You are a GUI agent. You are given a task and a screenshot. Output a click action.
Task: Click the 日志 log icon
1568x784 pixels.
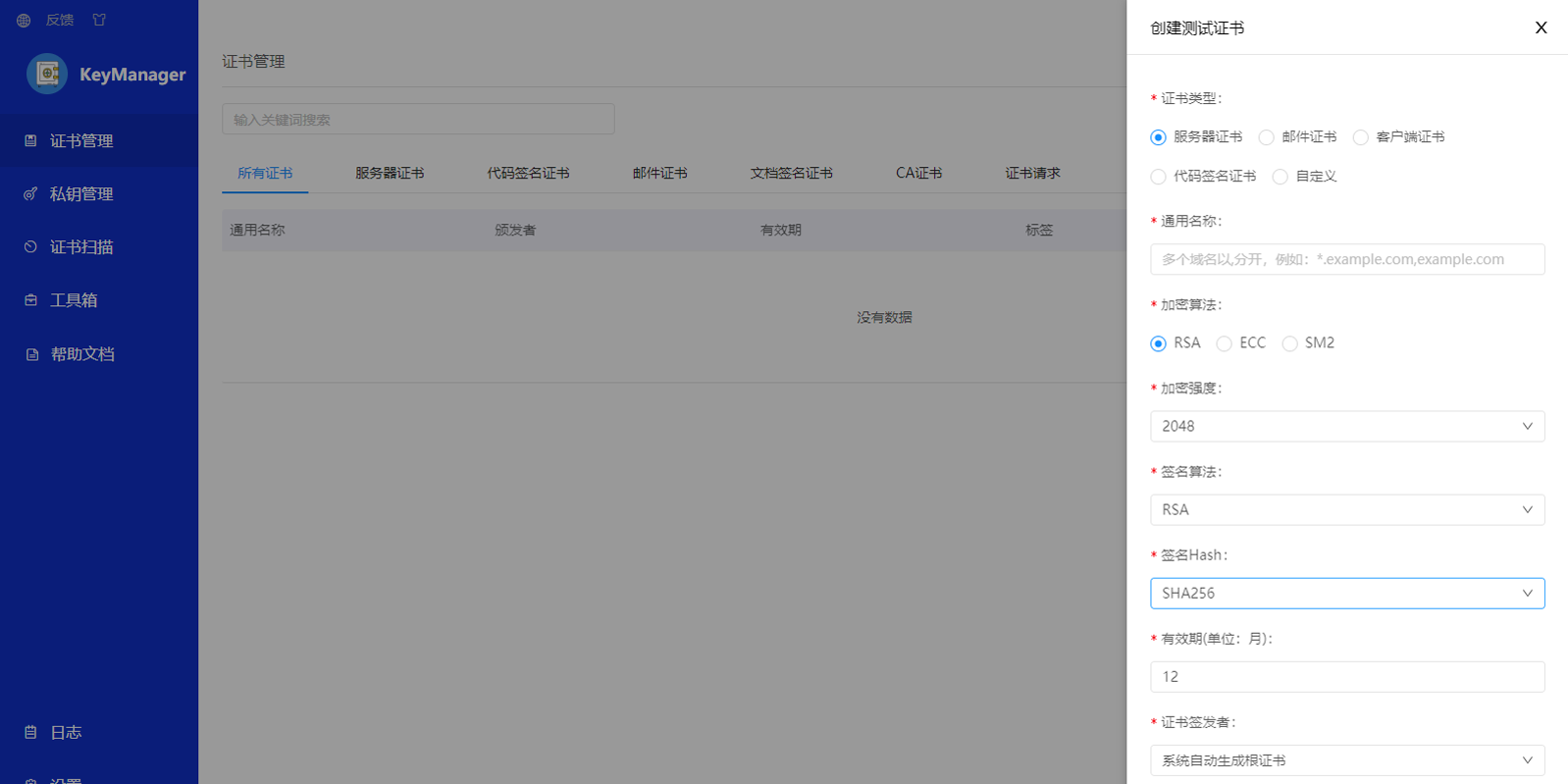pyautogui.click(x=30, y=732)
